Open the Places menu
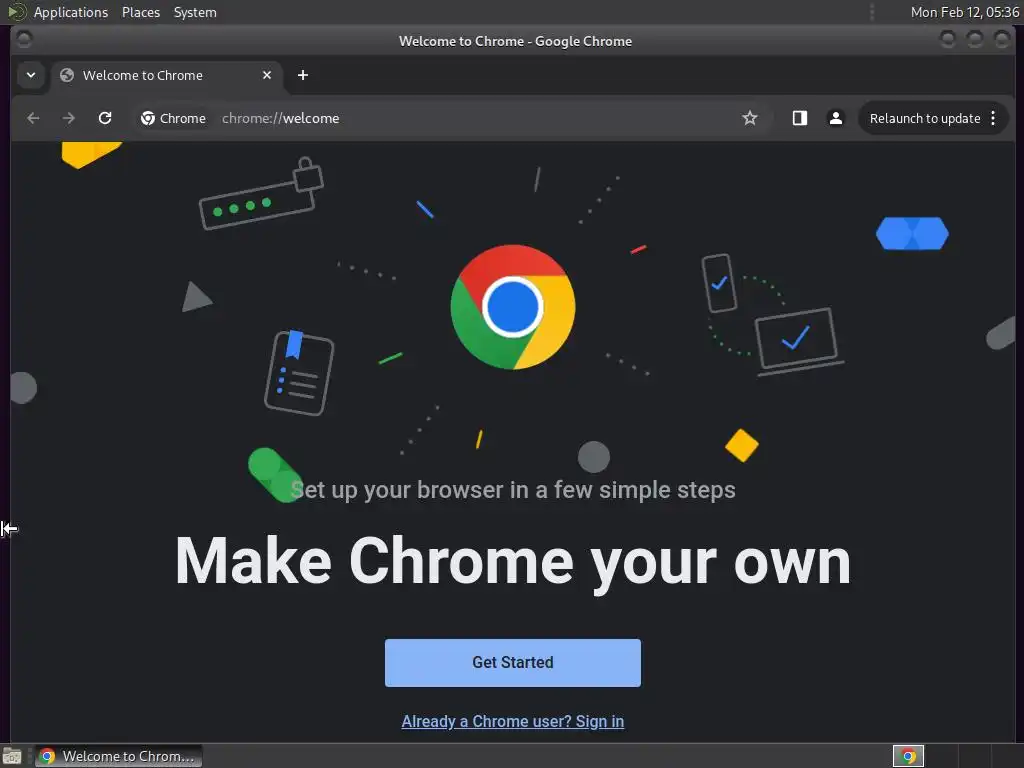Viewport: 1024px width, 768px height. [x=141, y=12]
